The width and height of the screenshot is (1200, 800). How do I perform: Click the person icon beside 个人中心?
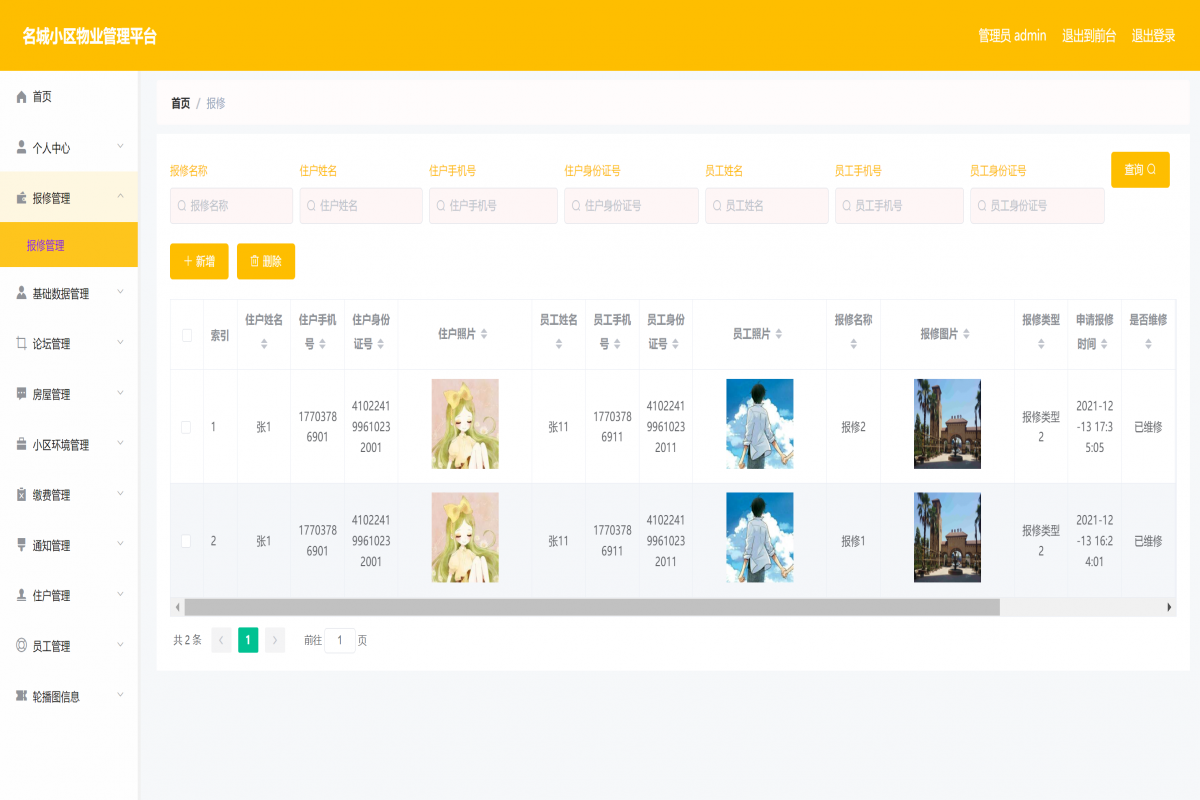22,147
